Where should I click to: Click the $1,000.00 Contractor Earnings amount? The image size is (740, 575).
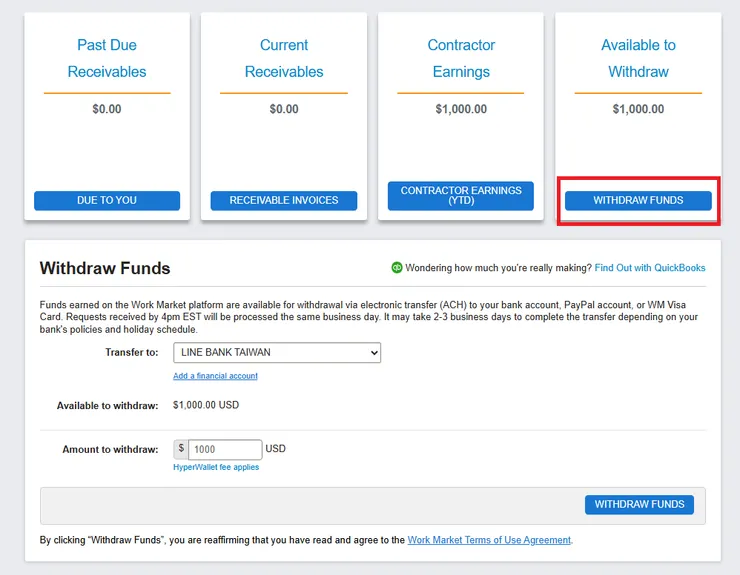[x=461, y=109]
